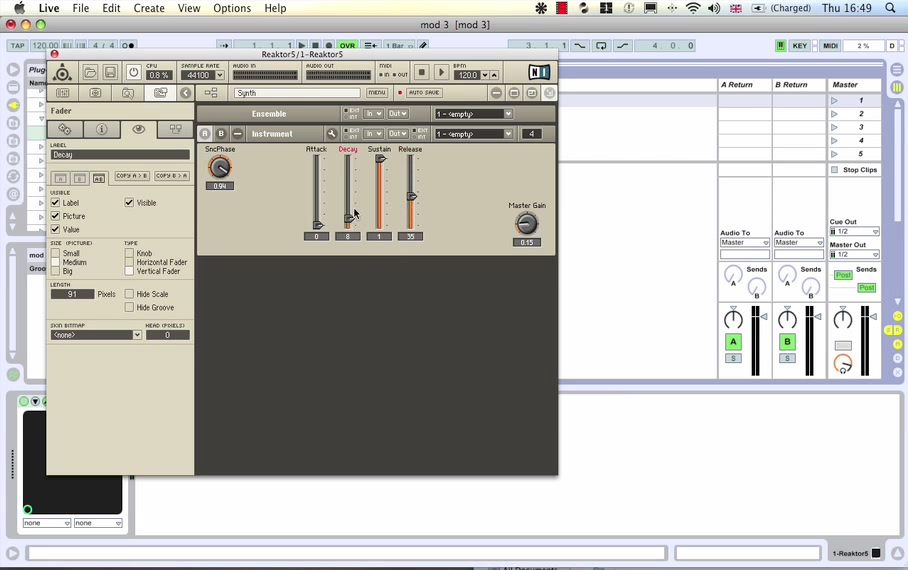Select the Small picture size option
This screenshot has width=908, height=570.
pos(56,253)
